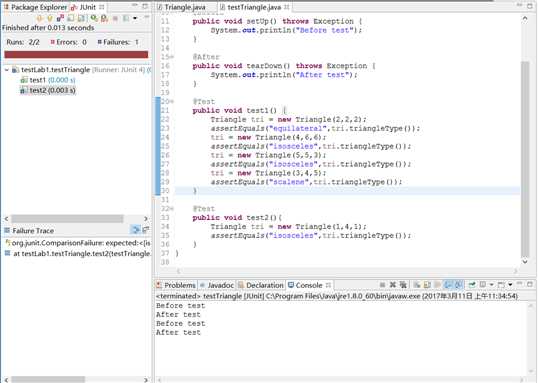This screenshot has width=538, height=383.
Task: Click the Failures: 1 counter
Action: 118,42
